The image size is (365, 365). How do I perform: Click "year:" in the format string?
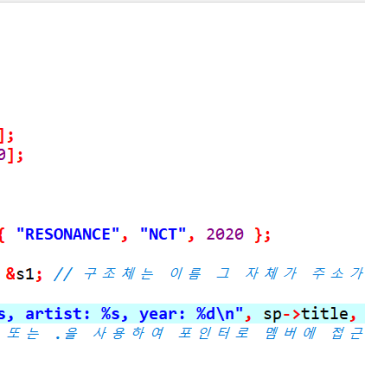[x=162, y=315]
